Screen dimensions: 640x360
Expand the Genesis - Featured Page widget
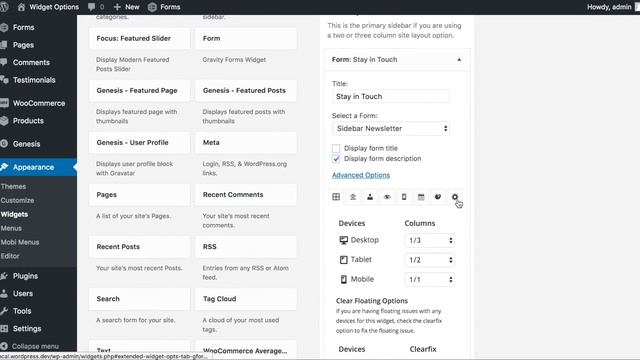[139, 91]
